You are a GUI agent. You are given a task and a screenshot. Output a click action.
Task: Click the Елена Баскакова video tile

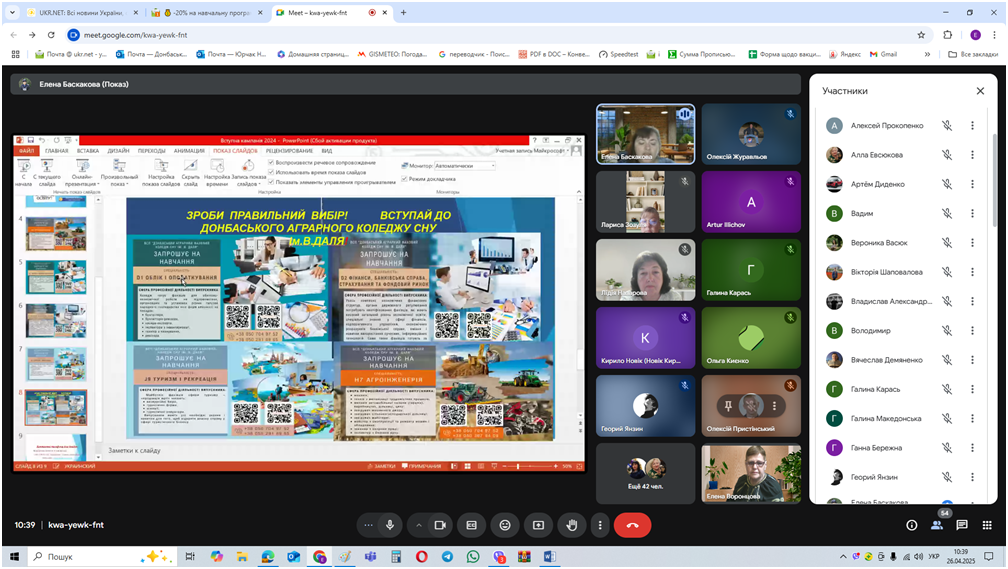(645, 134)
